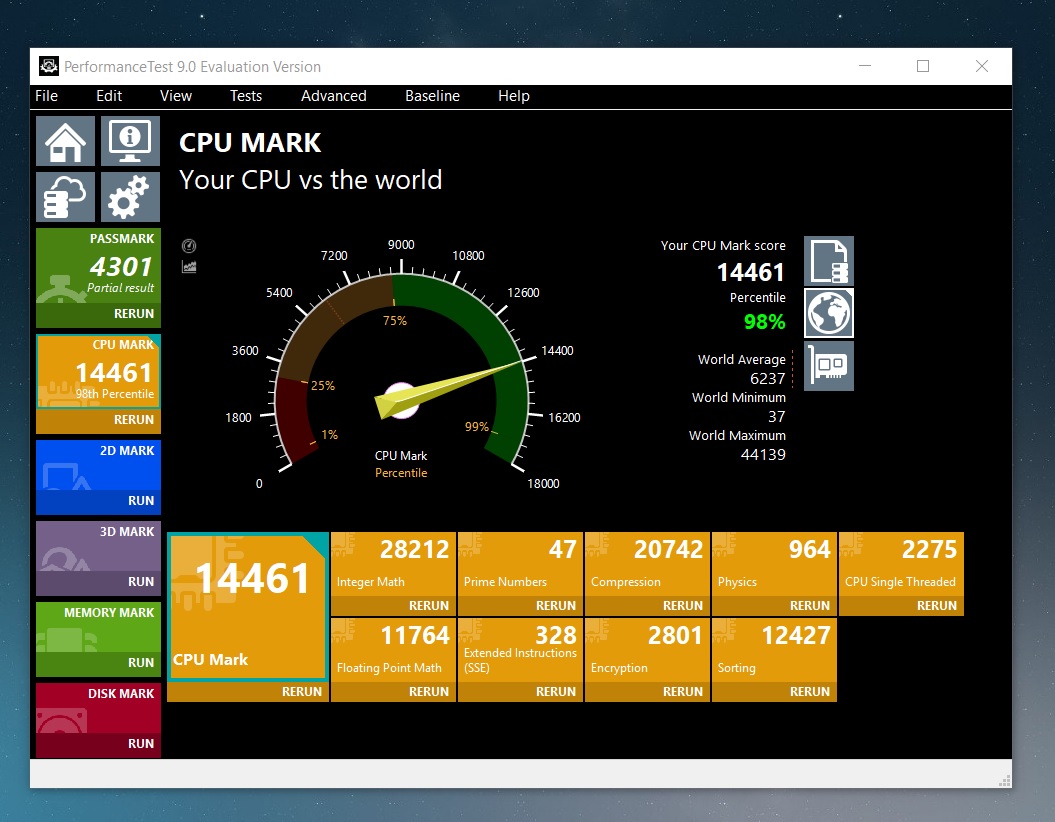Rerun the Physics test
This screenshot has width=1055, height=822.
click(x=774, y=605)
